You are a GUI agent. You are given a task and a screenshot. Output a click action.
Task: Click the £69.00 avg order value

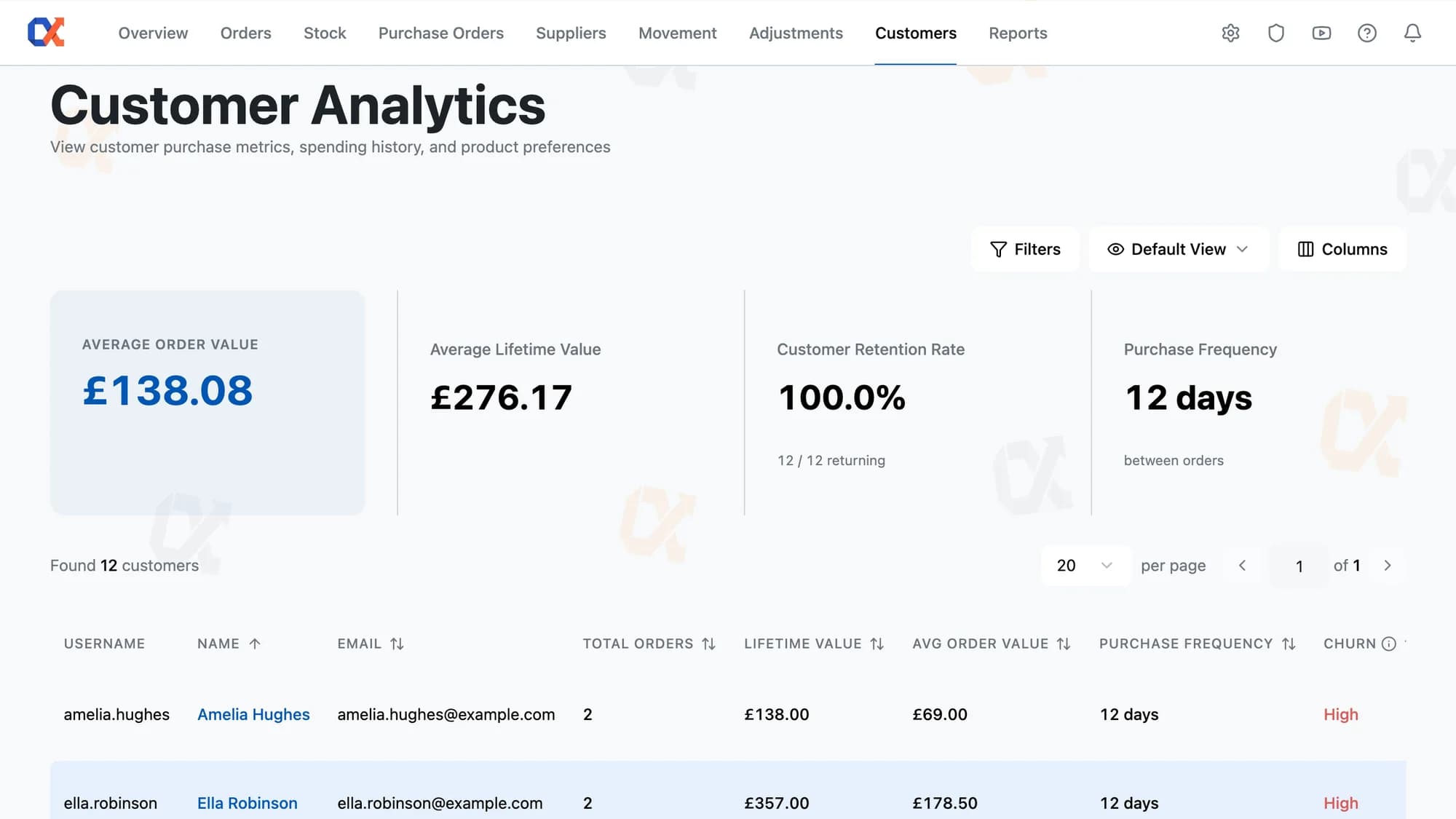point(940,715)
